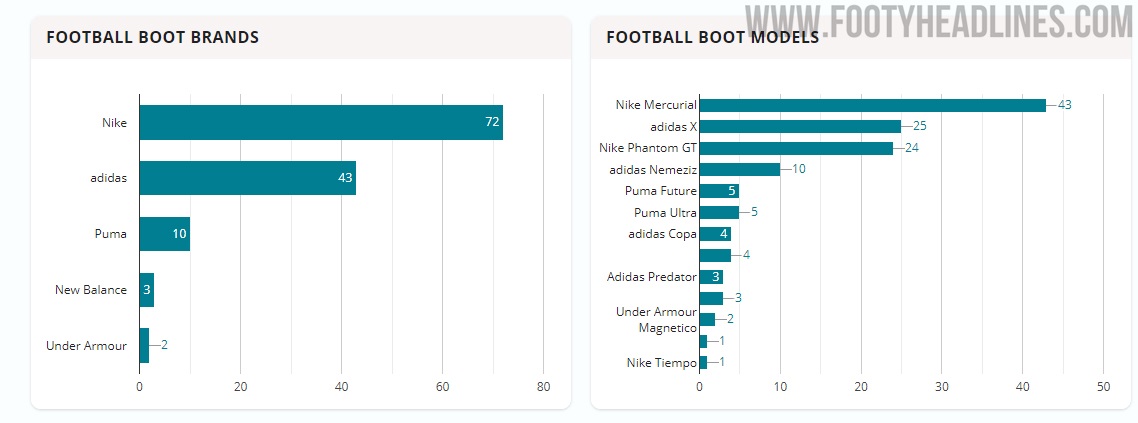This screenshot has height=423, width=1138.
Task: Click the Under Armour Magnetico bar
Action: 707,319
